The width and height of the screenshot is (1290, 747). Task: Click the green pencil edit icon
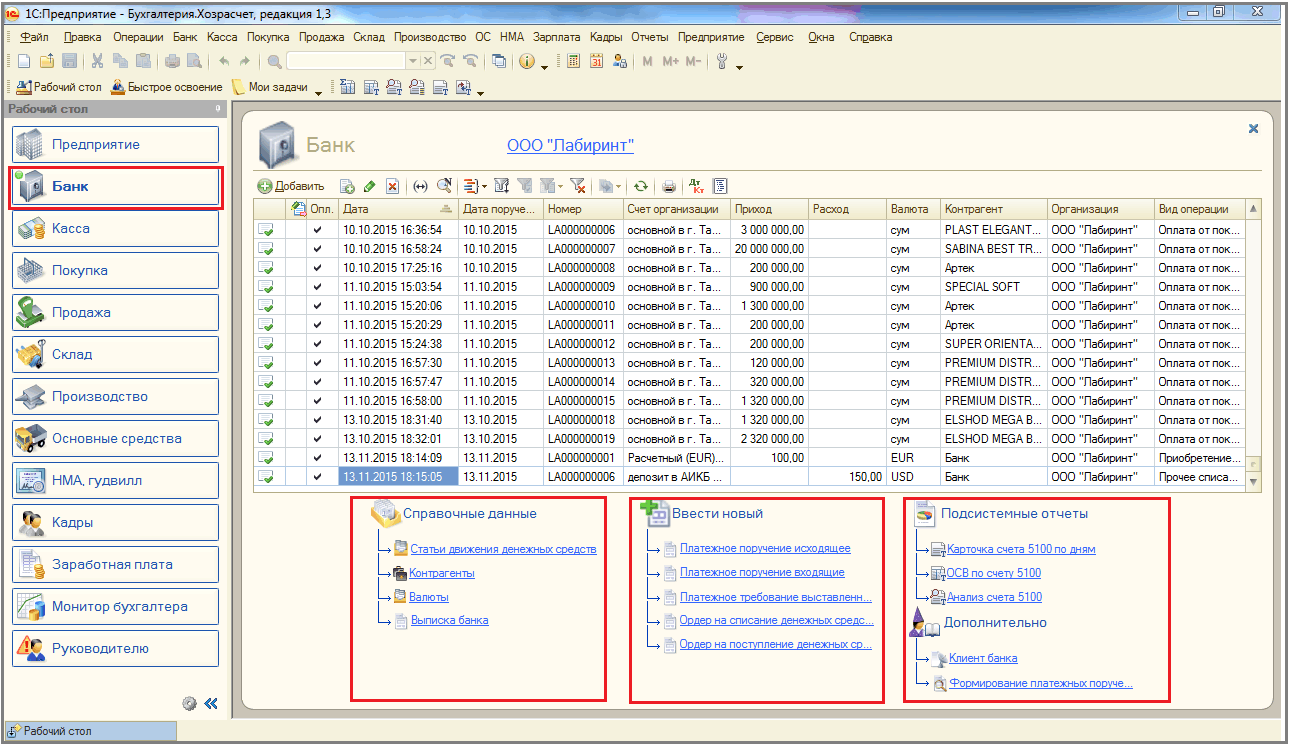369,186
